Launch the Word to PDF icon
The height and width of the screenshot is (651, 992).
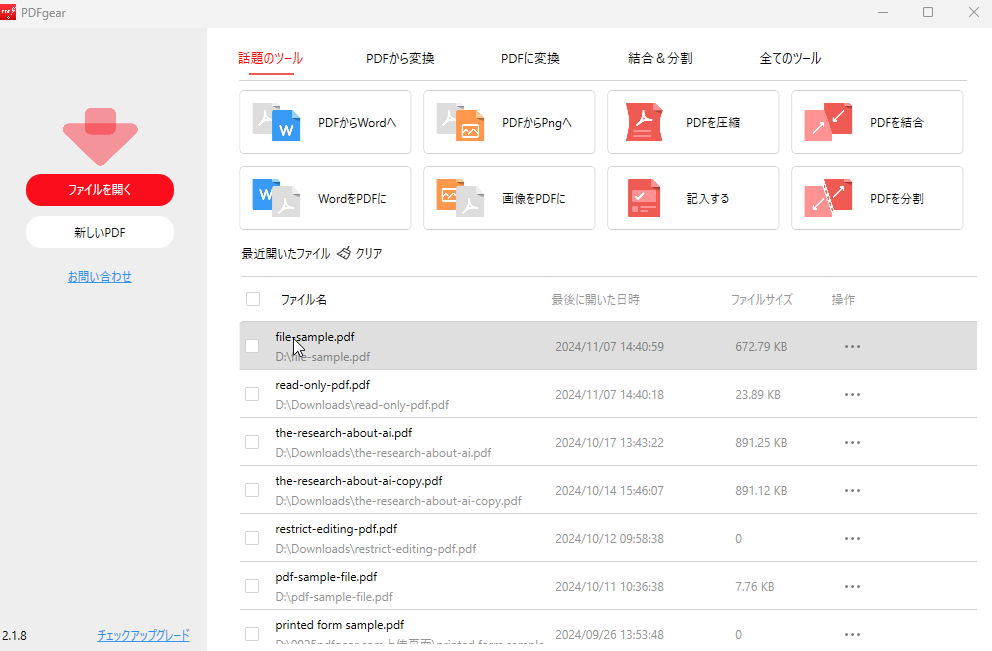(x=276, y=198)
